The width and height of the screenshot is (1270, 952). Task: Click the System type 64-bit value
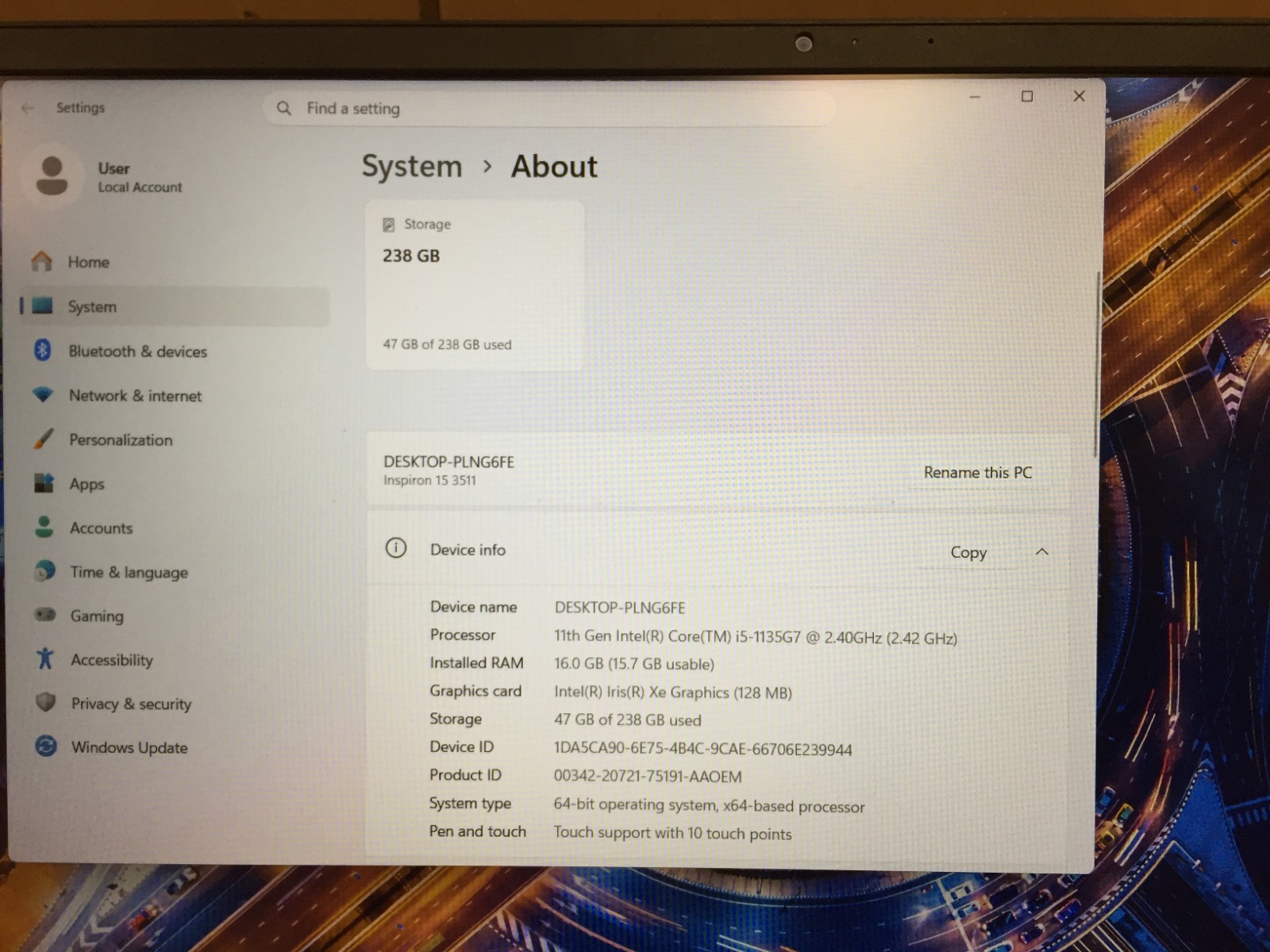(x=709, y=805)
